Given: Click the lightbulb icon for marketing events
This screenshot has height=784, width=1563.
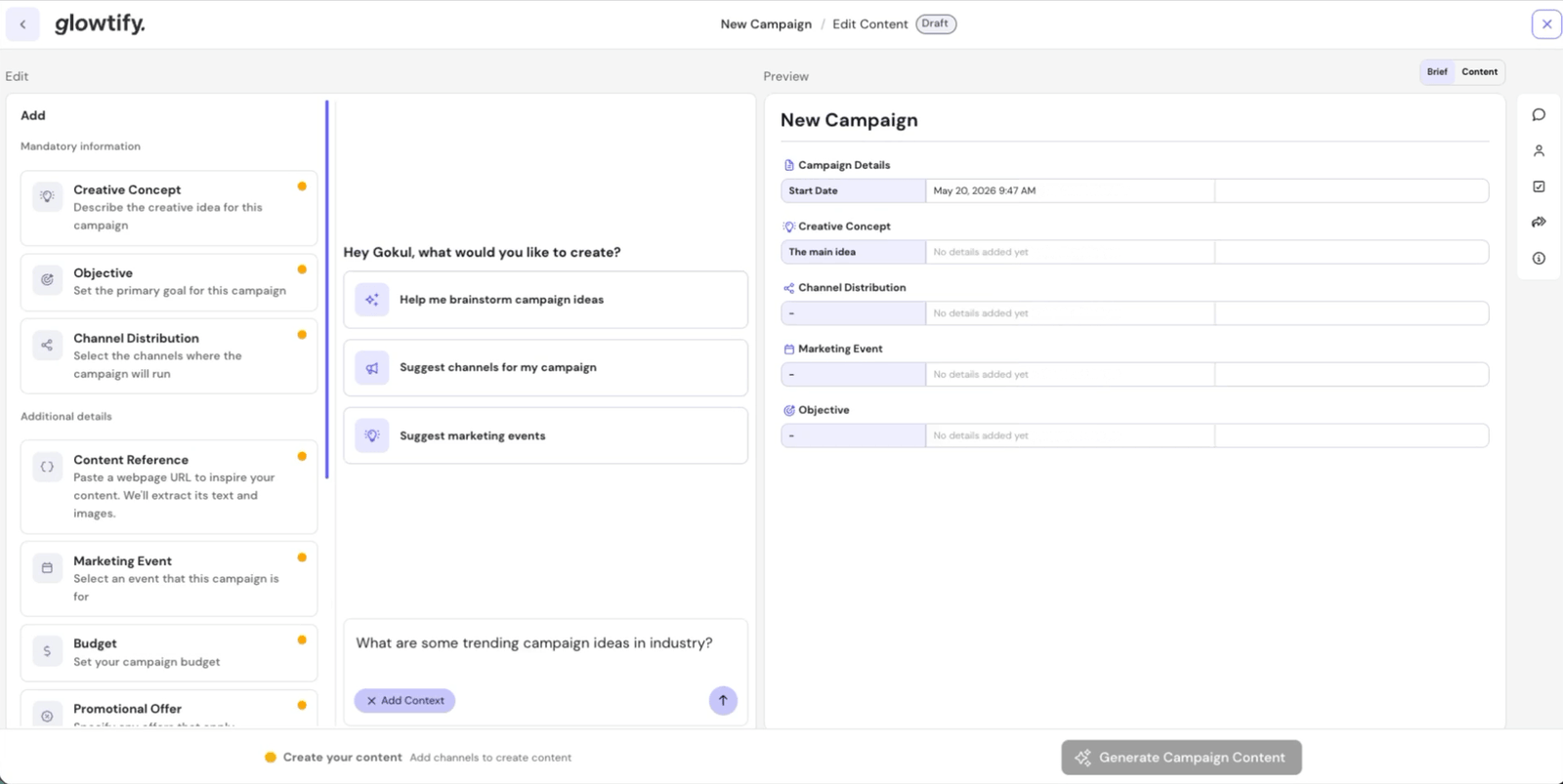Looking at the screenshot, I should coord(372,435).
